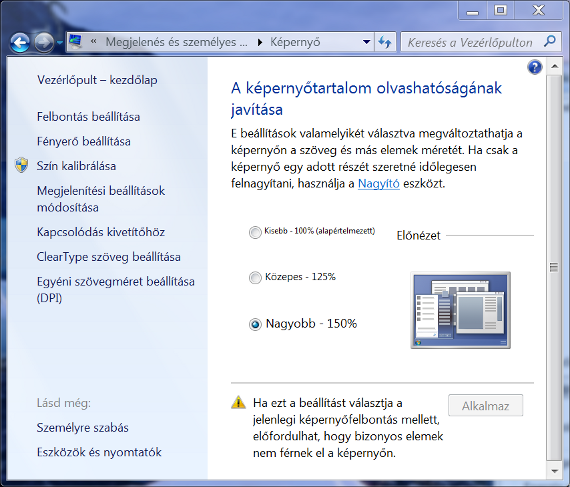Click the Előnézet preview monitor image
570x487 pixels.
pos(461,310)
